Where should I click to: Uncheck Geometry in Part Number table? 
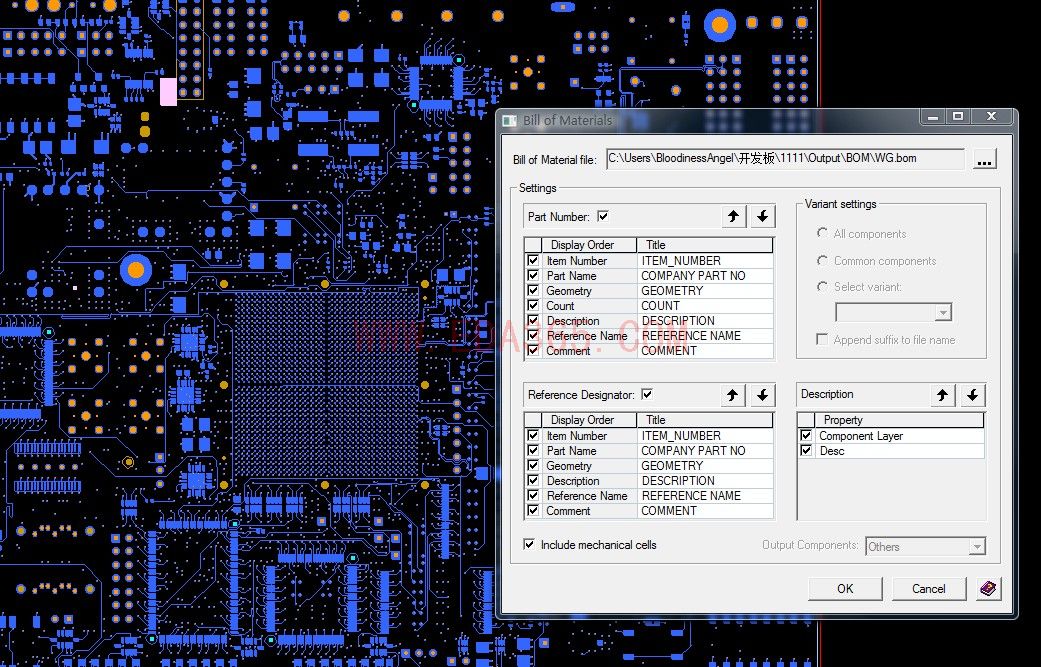click(x=533, y=290)
